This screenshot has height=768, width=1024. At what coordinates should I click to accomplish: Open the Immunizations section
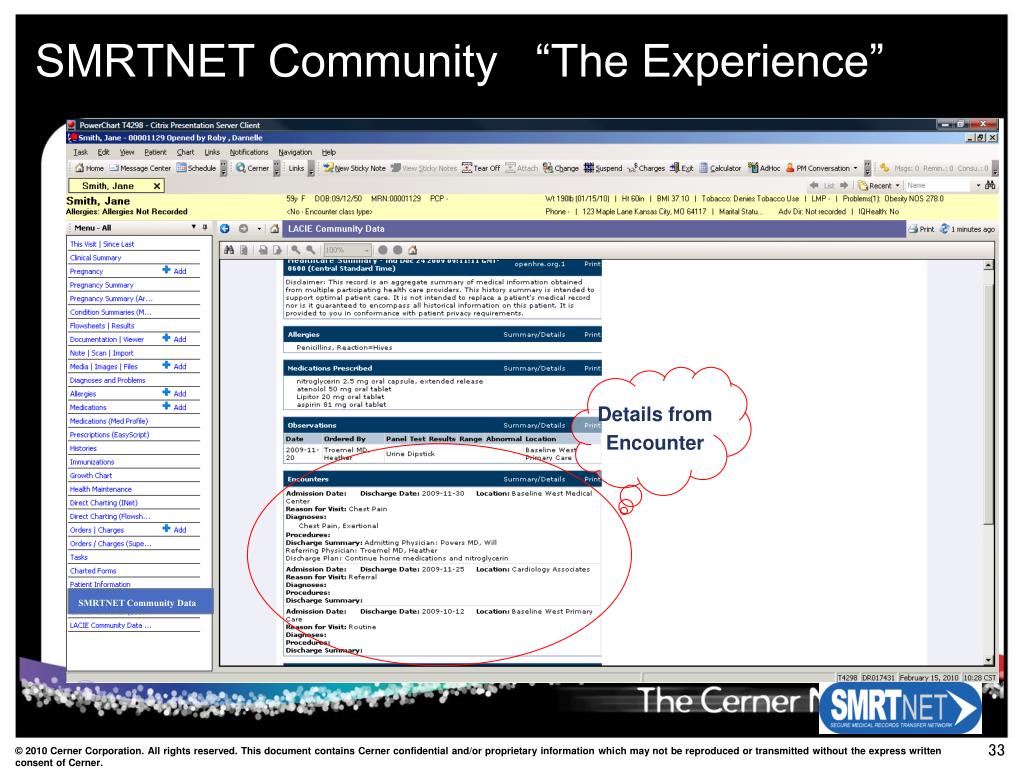pyautogui.click(x=91, y=462)
